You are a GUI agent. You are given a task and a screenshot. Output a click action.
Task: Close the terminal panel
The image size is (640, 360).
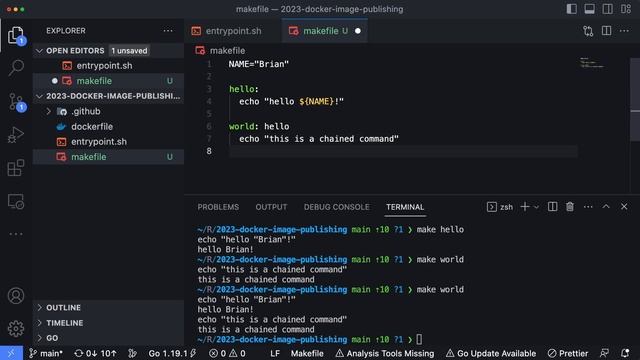click(x=624, y=207)
